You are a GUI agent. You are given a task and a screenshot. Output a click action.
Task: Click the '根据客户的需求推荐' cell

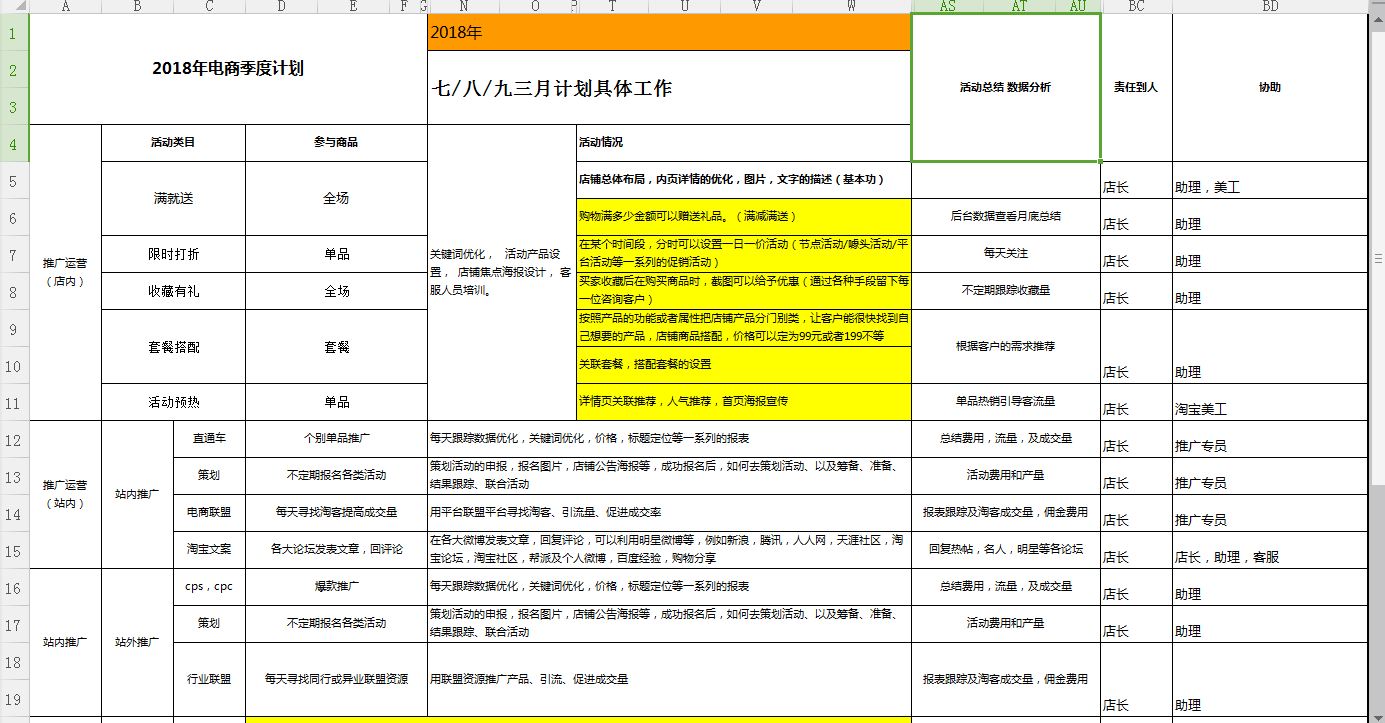click(x=1005, y=347)
